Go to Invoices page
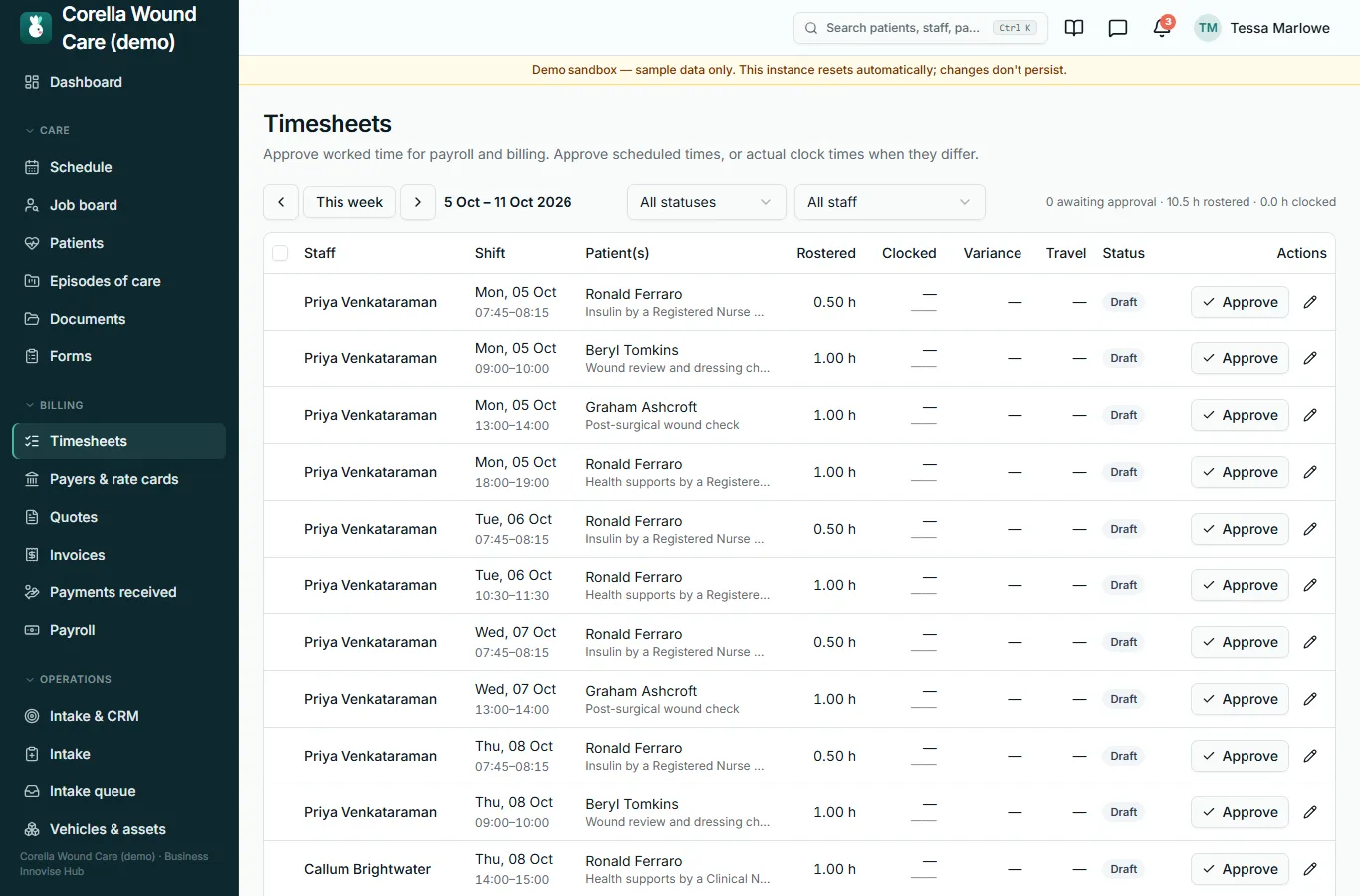1360x896 pixels. 119,555
